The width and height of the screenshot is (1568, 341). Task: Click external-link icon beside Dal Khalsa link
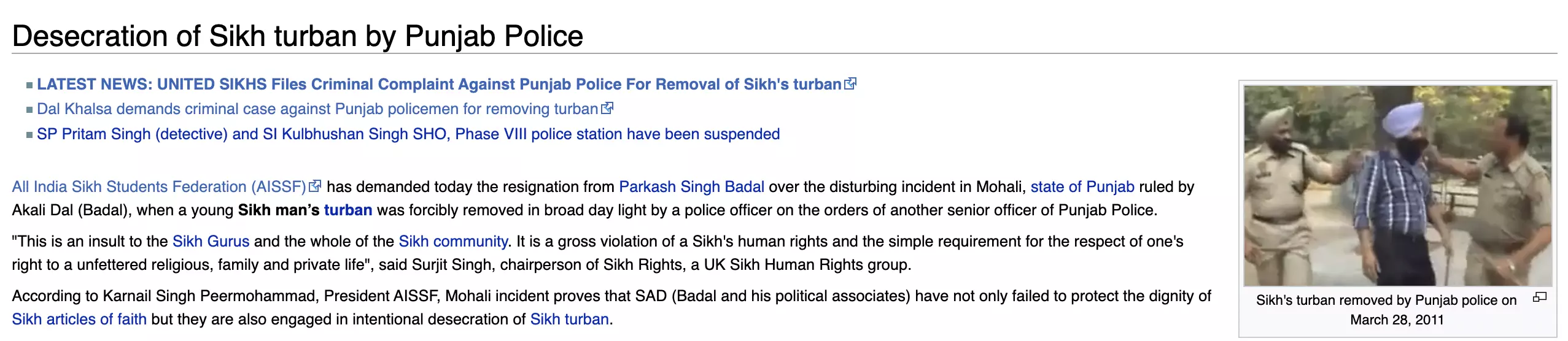tap(607, 109)
